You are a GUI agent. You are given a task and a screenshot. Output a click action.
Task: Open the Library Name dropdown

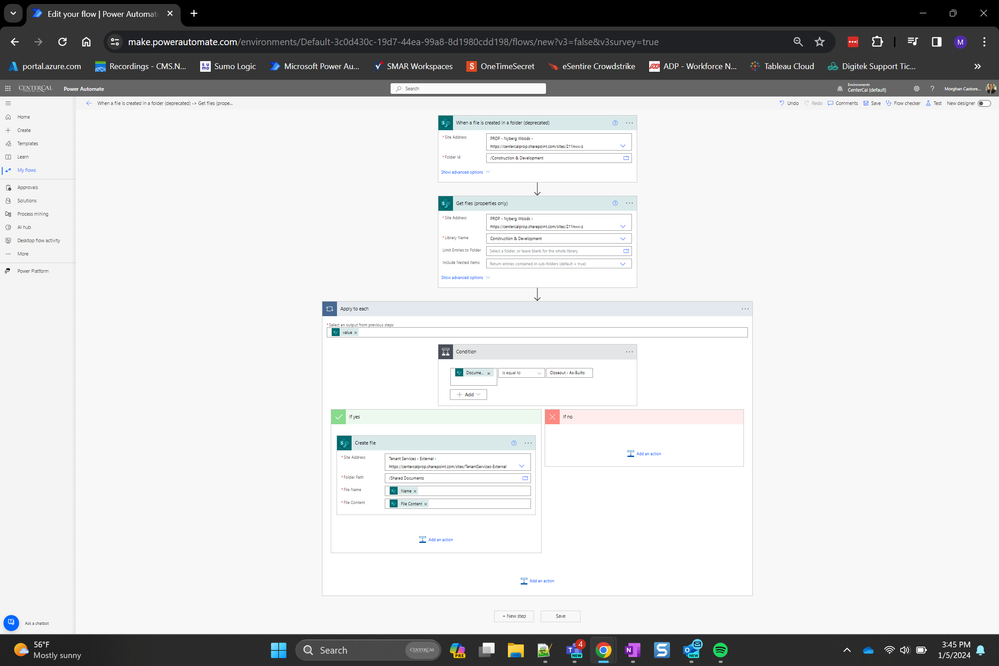click(622, 238)
